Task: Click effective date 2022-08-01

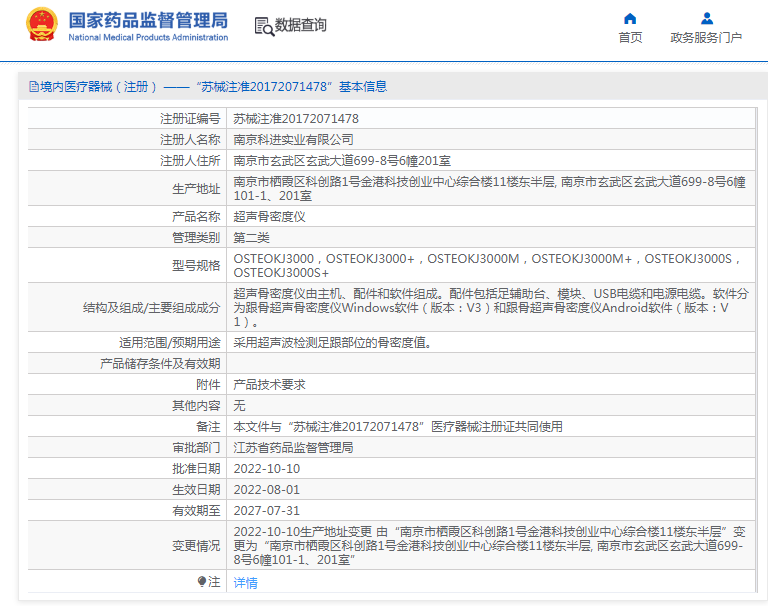Action: point(266,490)
